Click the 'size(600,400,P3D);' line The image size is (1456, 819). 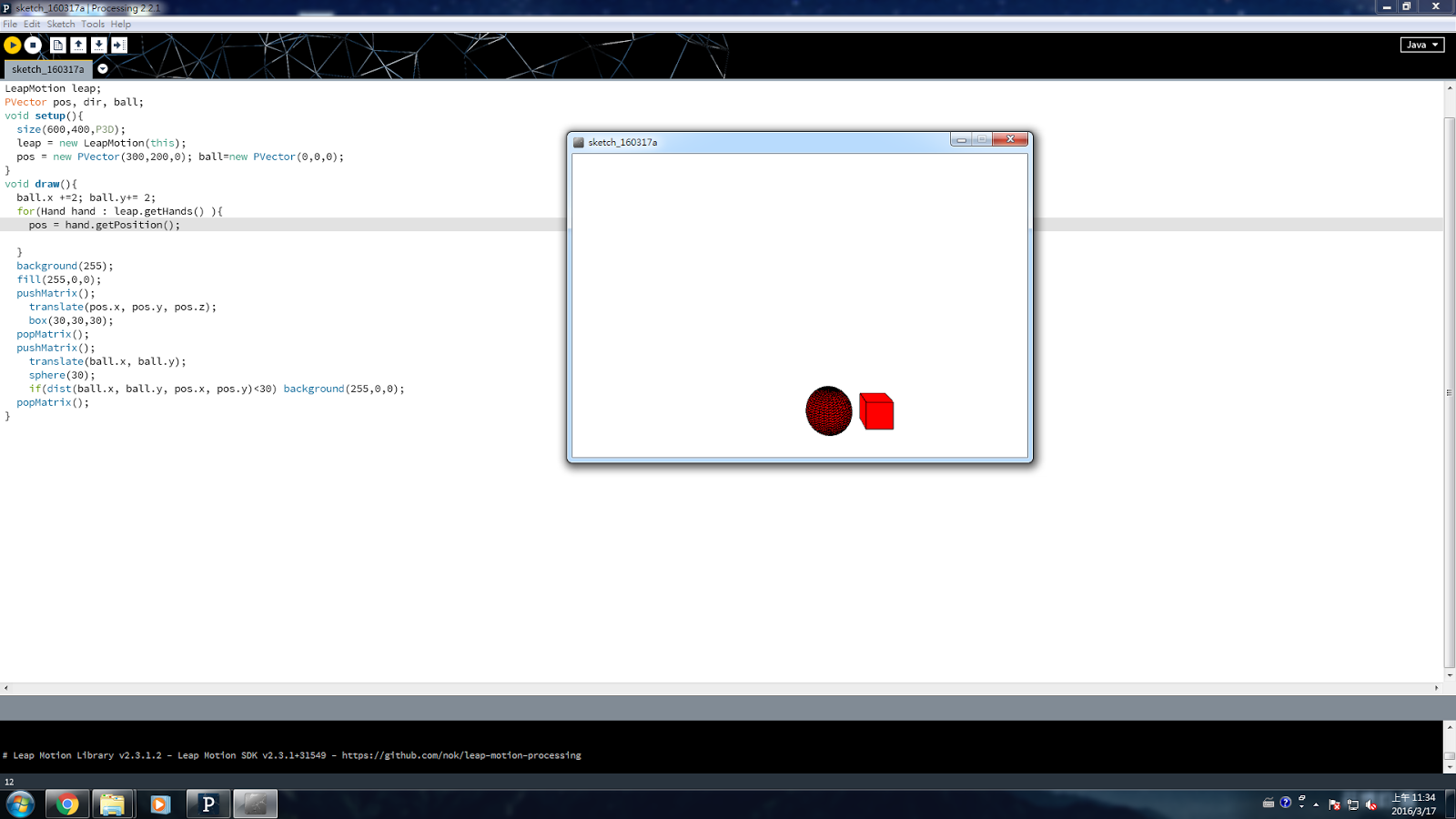(71, 129)
